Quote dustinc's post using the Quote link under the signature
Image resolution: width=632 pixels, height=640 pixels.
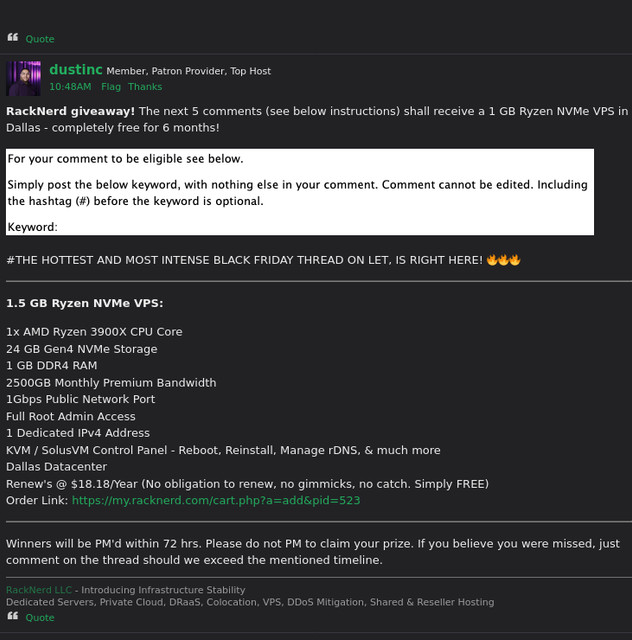40,618
